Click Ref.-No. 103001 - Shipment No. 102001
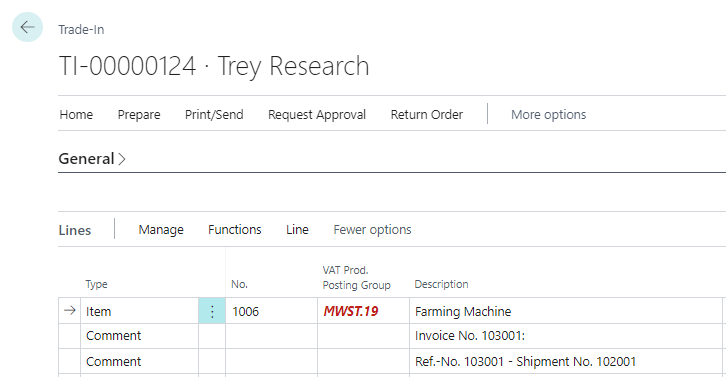 coord(566,361)
